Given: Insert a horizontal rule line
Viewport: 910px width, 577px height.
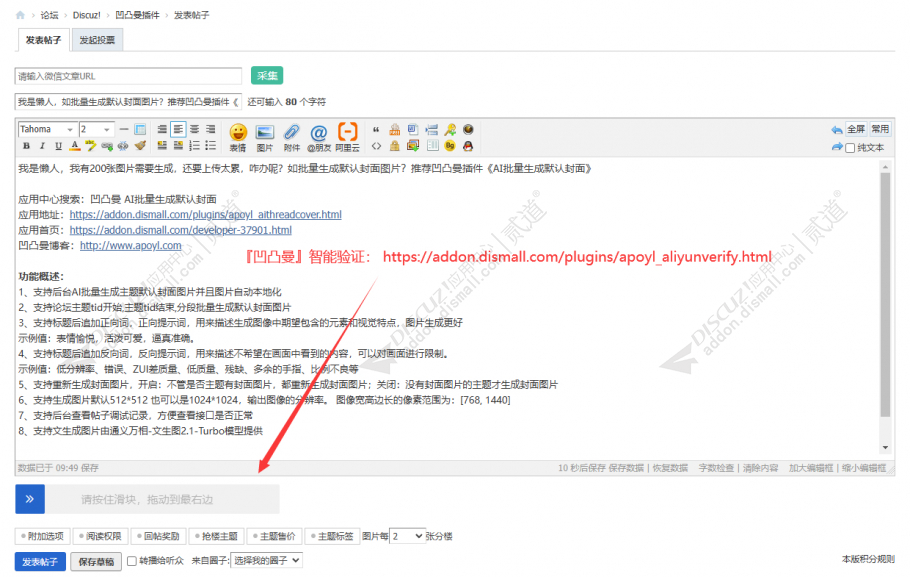Looking at the screenshot, I should pos(124,129).
